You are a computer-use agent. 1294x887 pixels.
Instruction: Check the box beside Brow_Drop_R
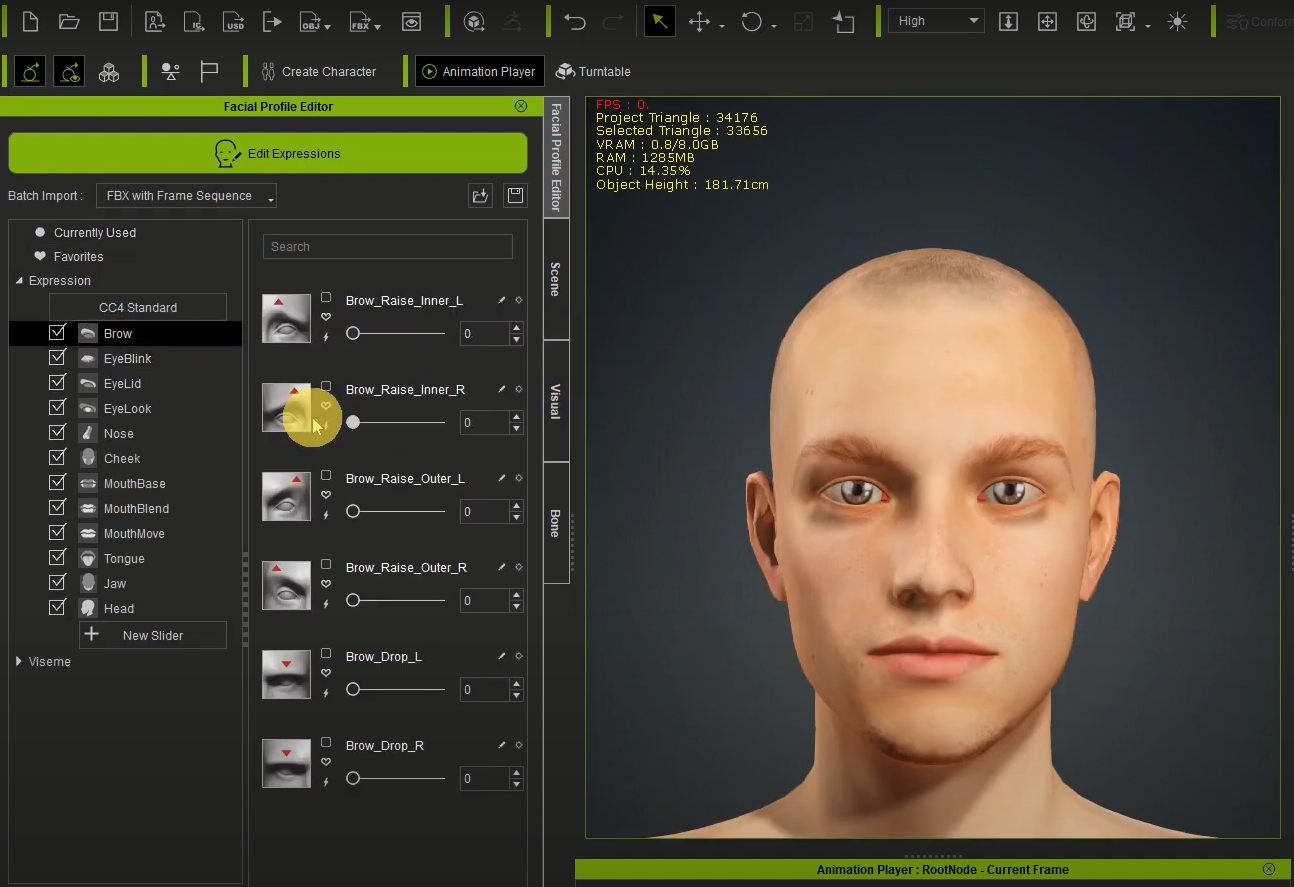coord(326,742)
